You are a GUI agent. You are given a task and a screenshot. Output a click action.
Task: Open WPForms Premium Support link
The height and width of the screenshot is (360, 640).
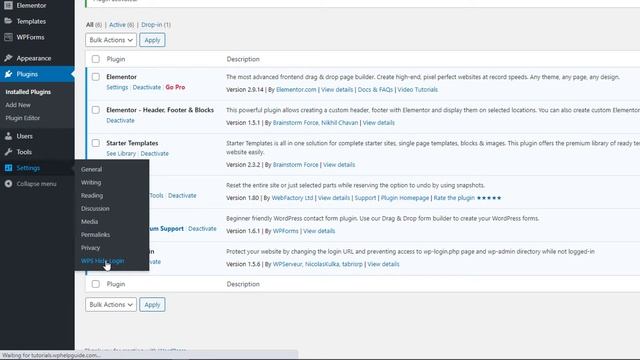(x=166, y=229)
